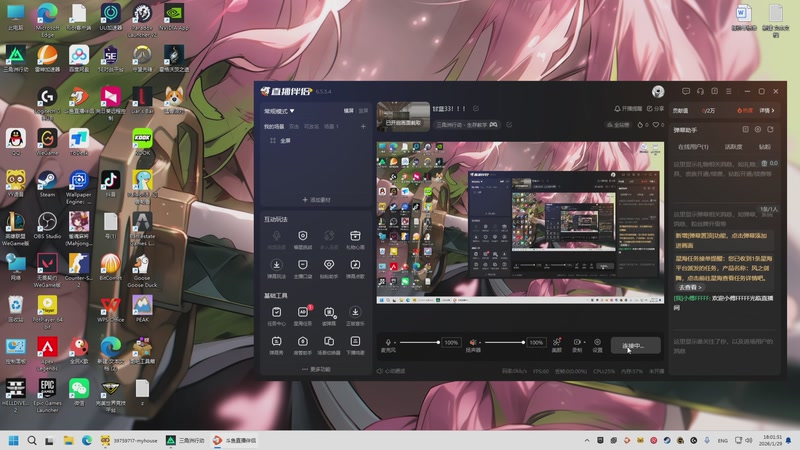Select OBS Studio desktop icon
This screenshot has width=800, height=450.
(47, 226)
